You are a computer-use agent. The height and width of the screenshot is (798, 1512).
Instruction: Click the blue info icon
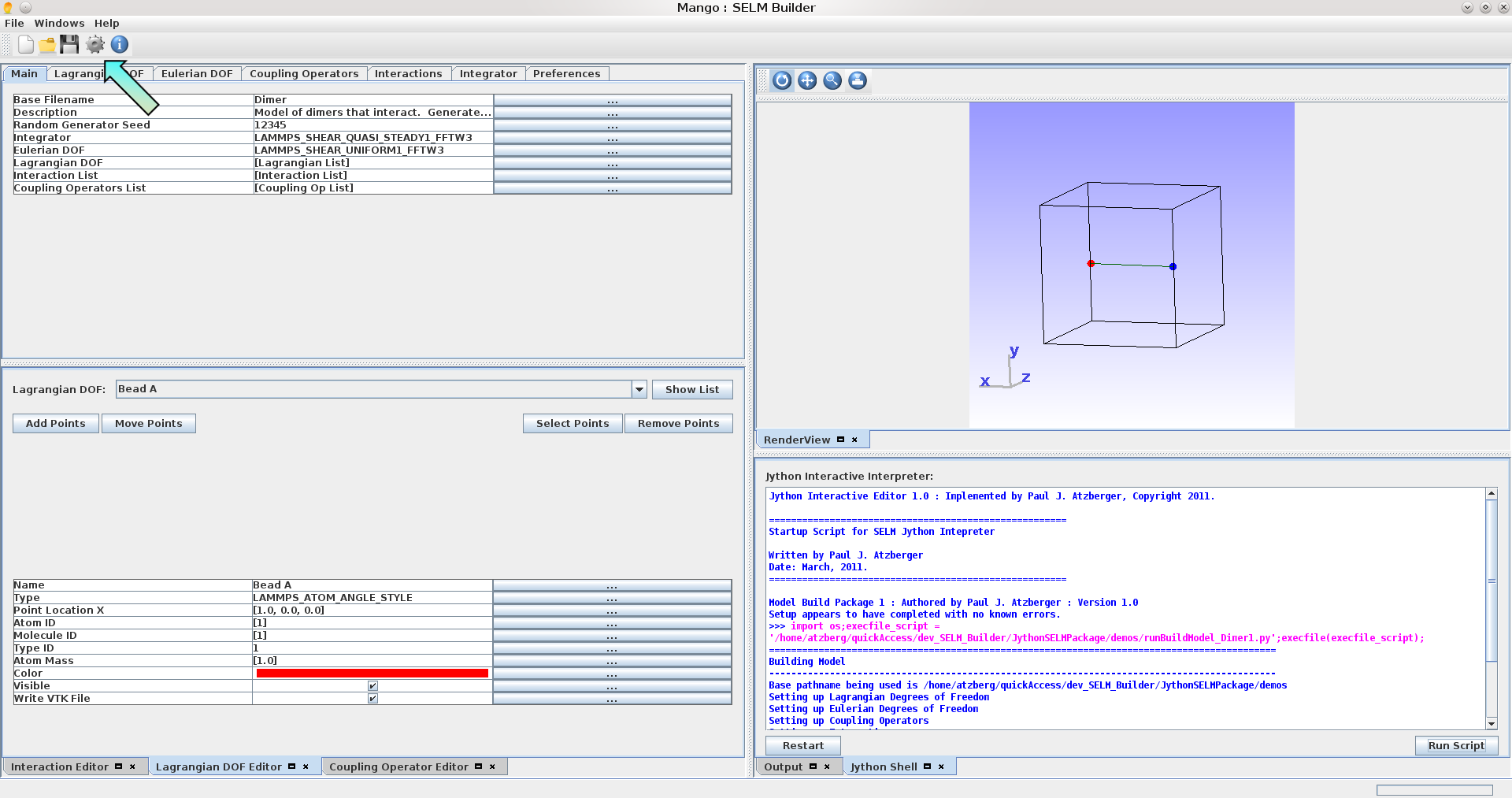(x=120, y=45)
